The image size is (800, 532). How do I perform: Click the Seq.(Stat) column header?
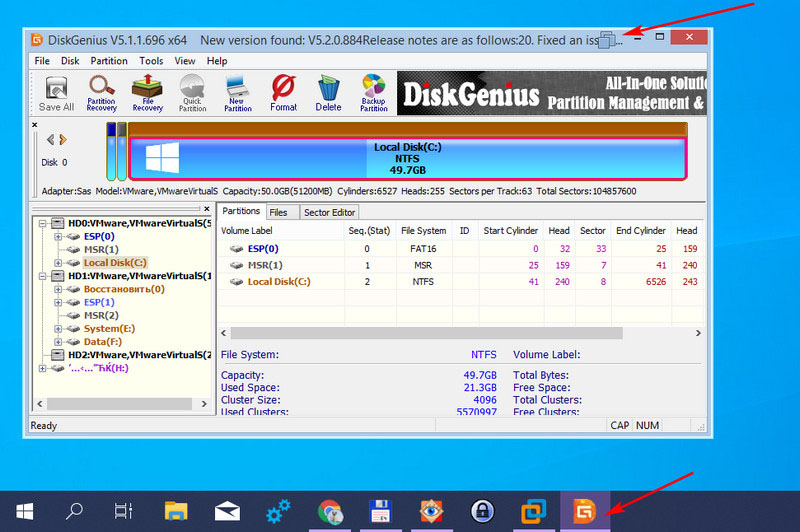tap(369, 231)
